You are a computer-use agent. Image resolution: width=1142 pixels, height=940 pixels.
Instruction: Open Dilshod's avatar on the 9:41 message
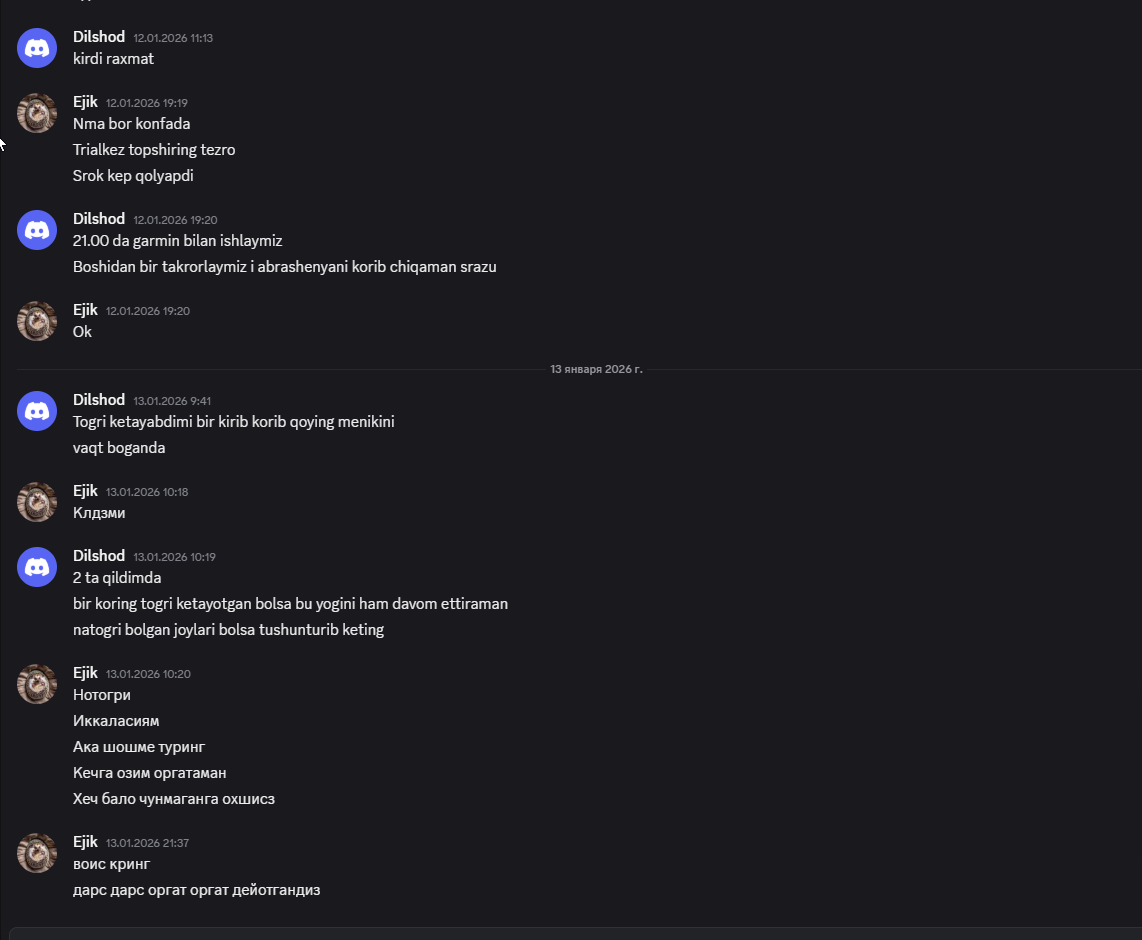coord(37,411)
